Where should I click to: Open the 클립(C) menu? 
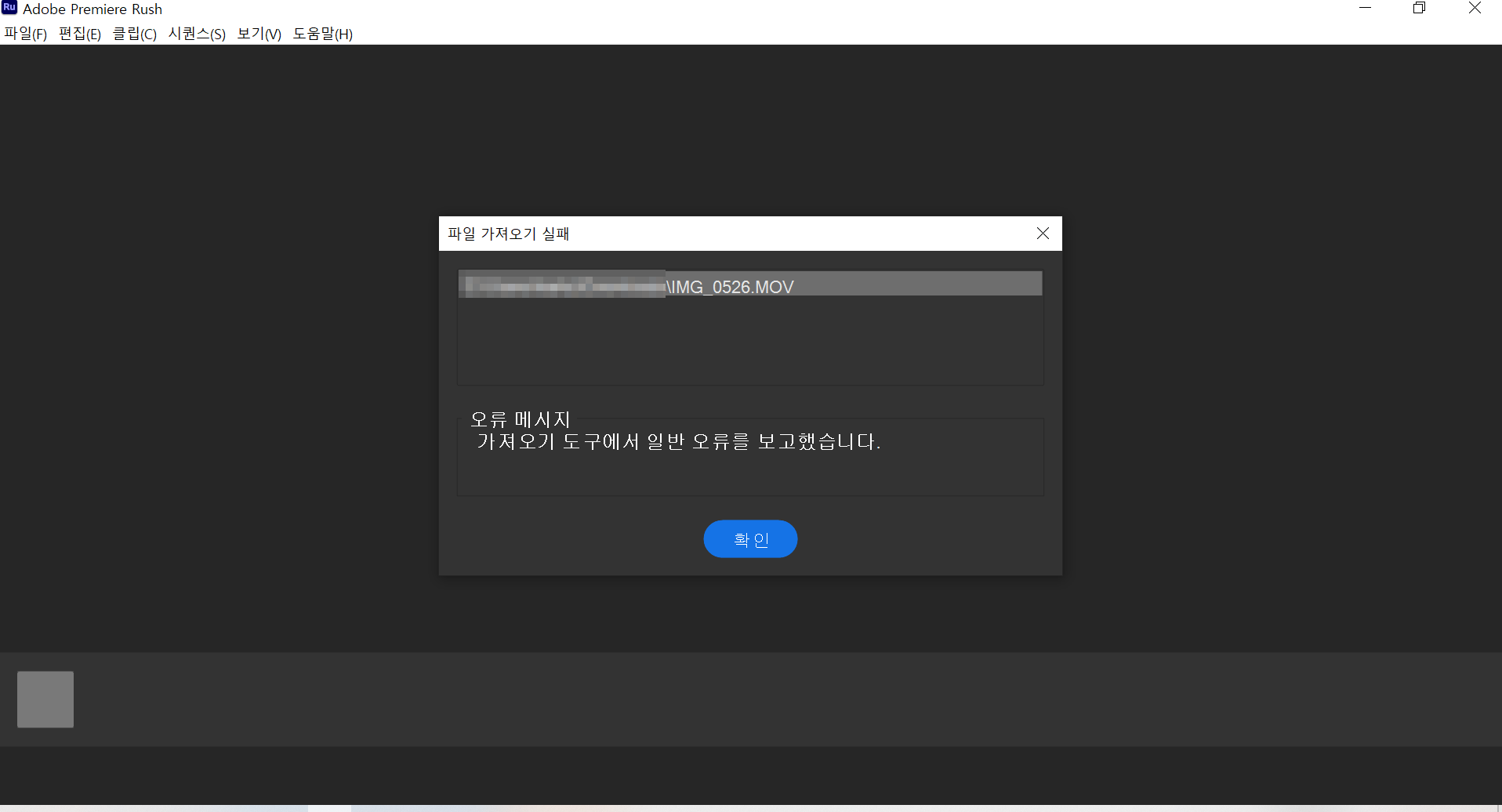(x=133, y=34)
